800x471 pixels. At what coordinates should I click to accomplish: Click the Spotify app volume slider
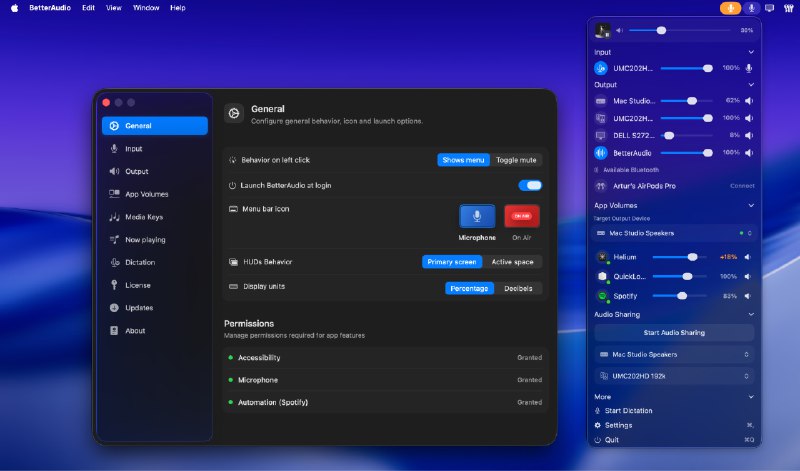pyautogui.click(x=680, y=296)
